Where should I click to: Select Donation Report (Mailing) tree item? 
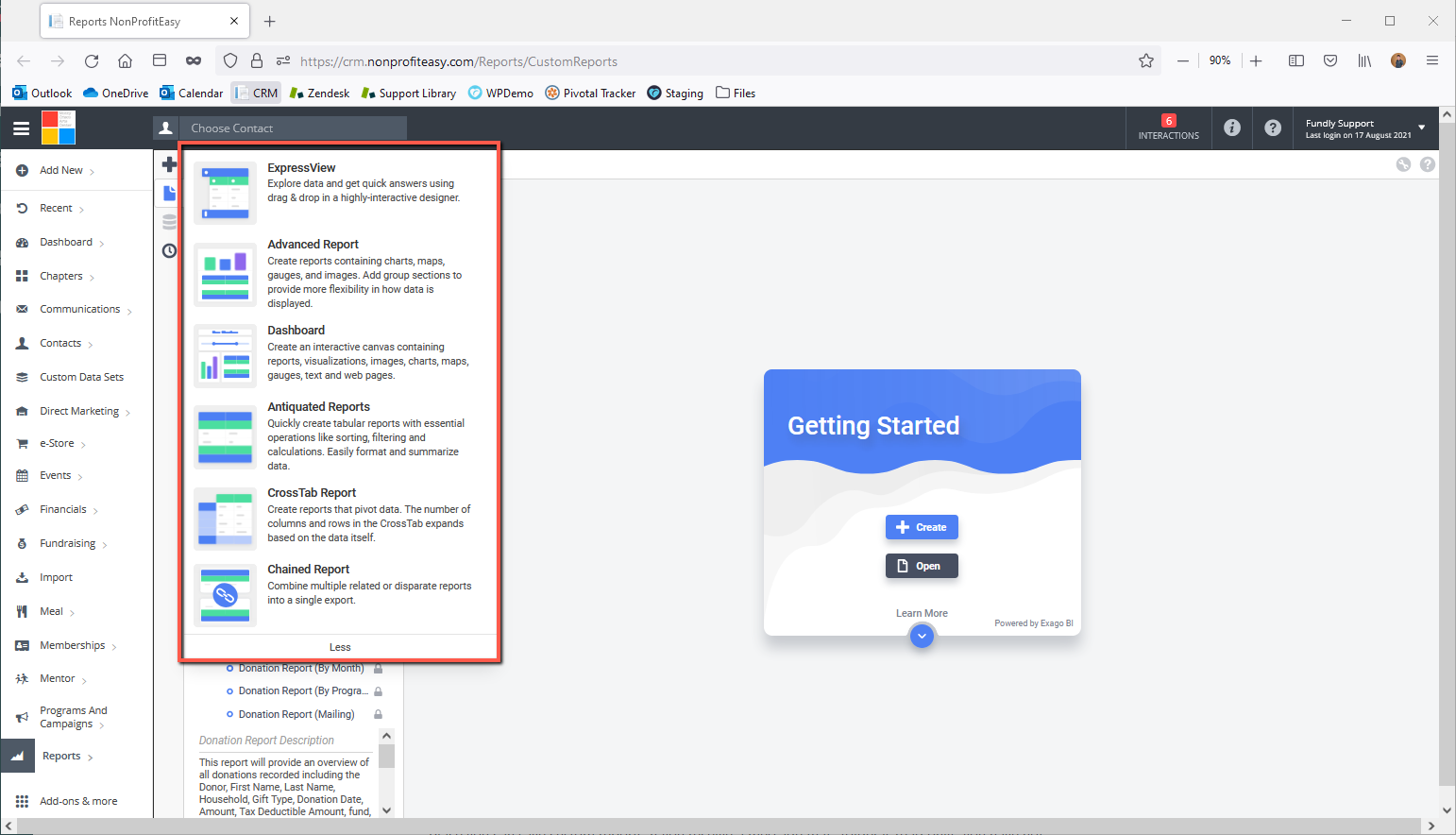(x=296, y=714)
